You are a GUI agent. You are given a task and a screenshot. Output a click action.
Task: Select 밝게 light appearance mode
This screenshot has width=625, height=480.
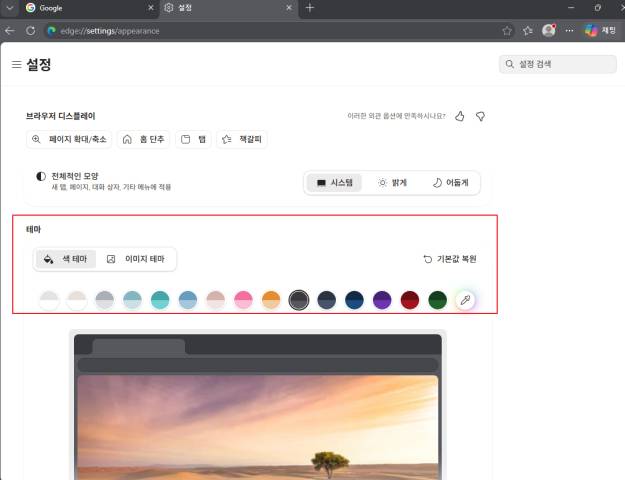(x=392, y=183)
